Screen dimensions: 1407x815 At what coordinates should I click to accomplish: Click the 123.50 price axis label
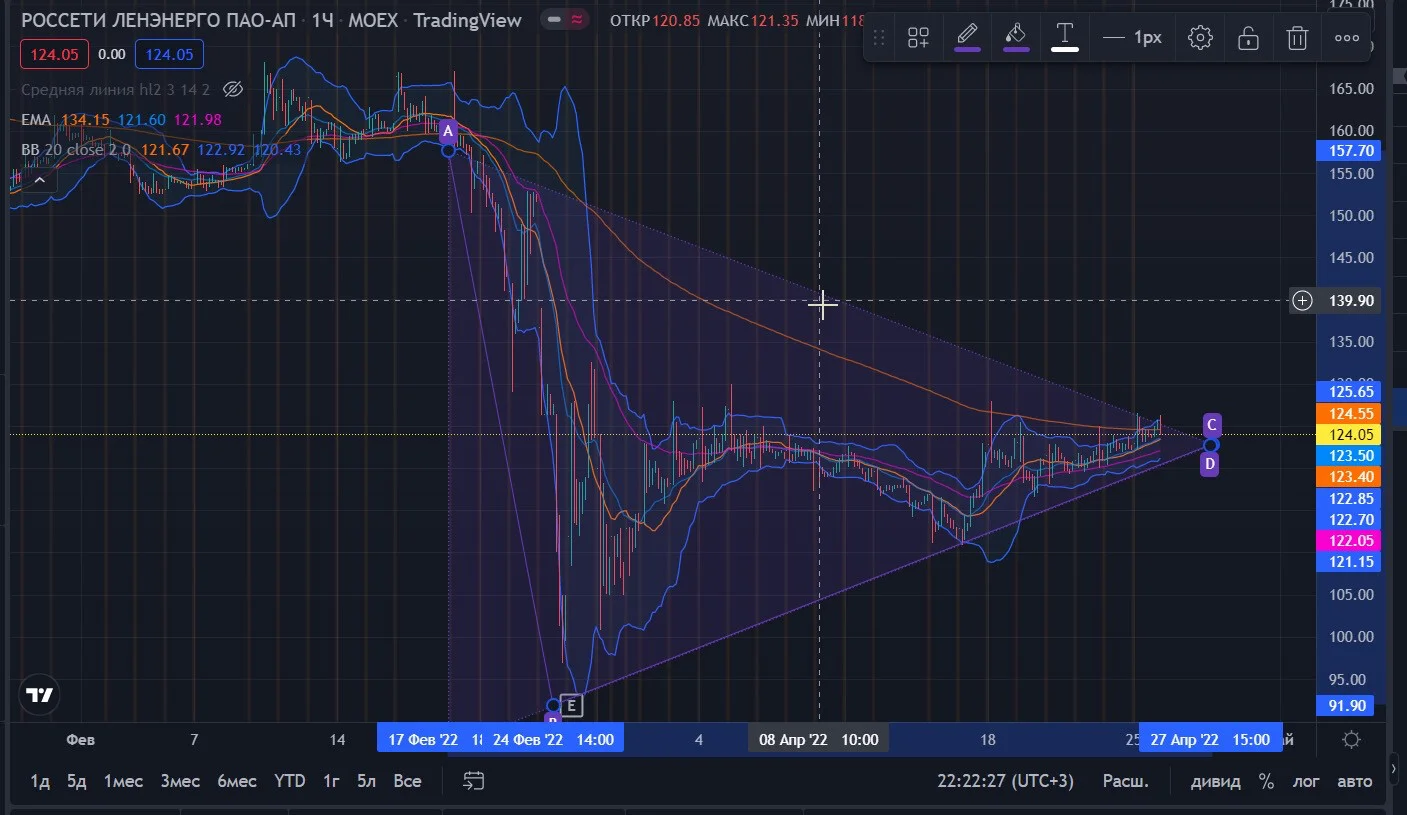pos(1348,456)
